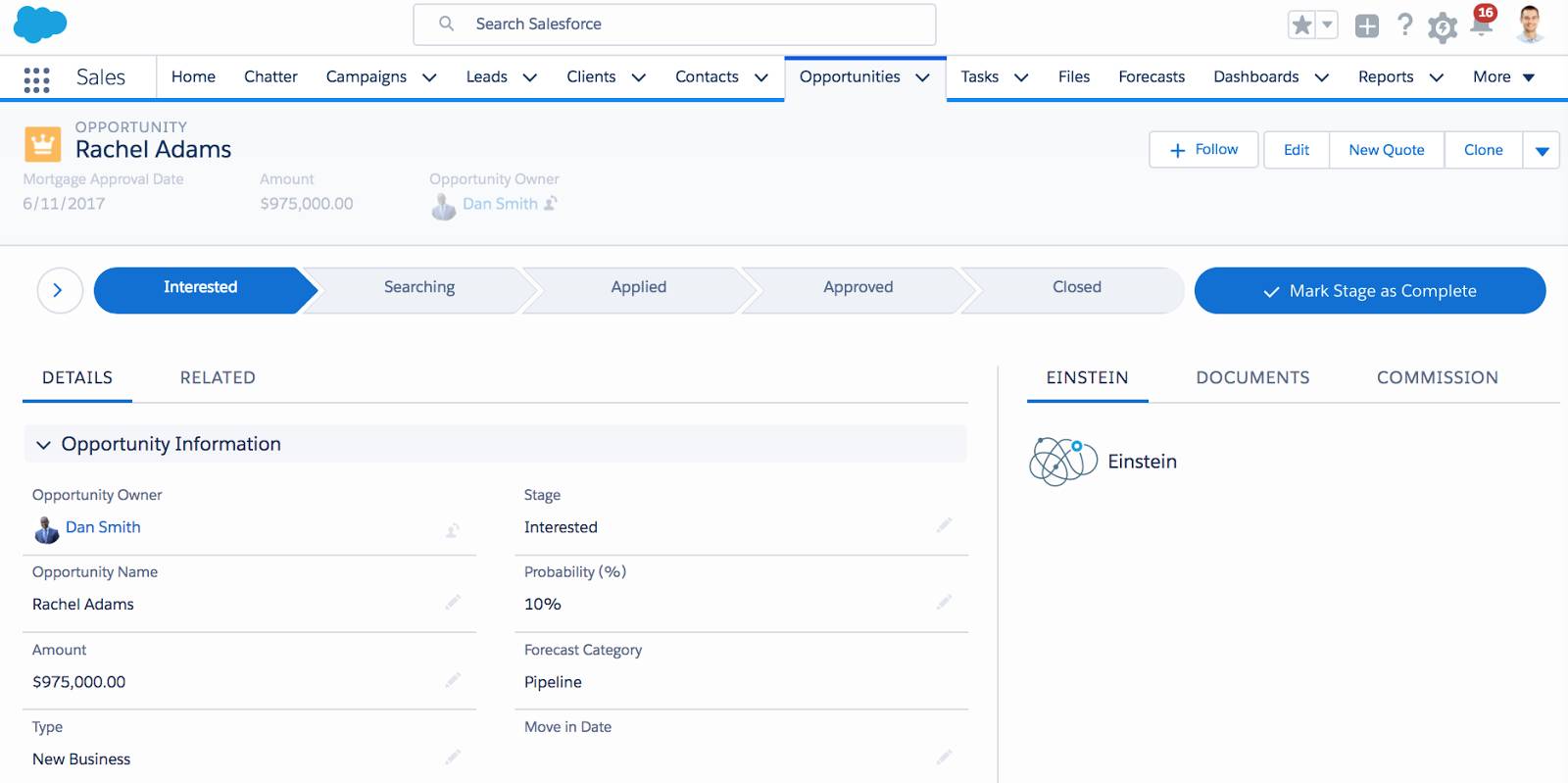Edit Probability pencil icon
The image size is (1568, 783).
click(x=944, y=602)
